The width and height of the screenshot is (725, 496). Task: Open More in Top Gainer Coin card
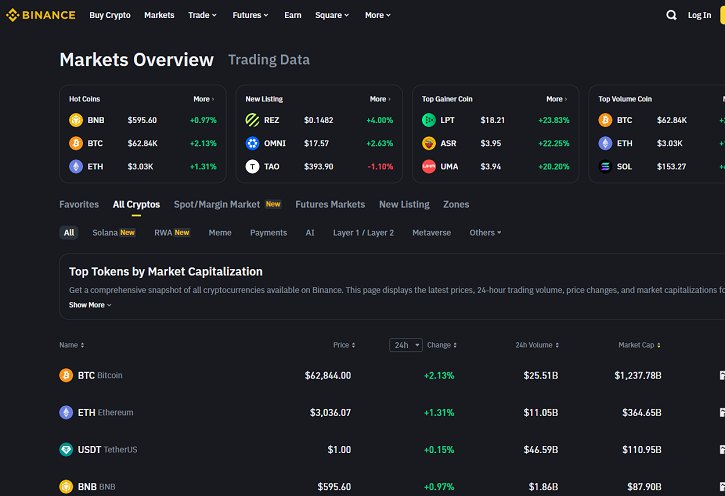point(556,99)
